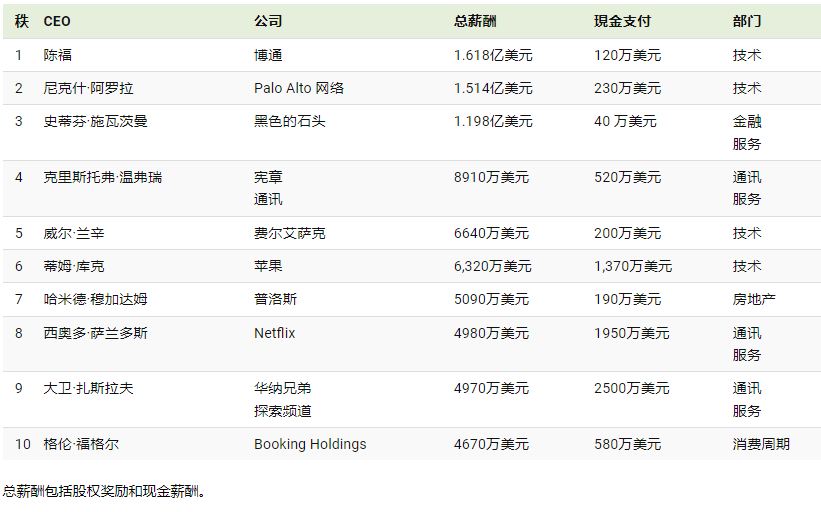Click cash payment 580万美元
The width and height of the screenshot is (821, 512).
tap(627, 444)
